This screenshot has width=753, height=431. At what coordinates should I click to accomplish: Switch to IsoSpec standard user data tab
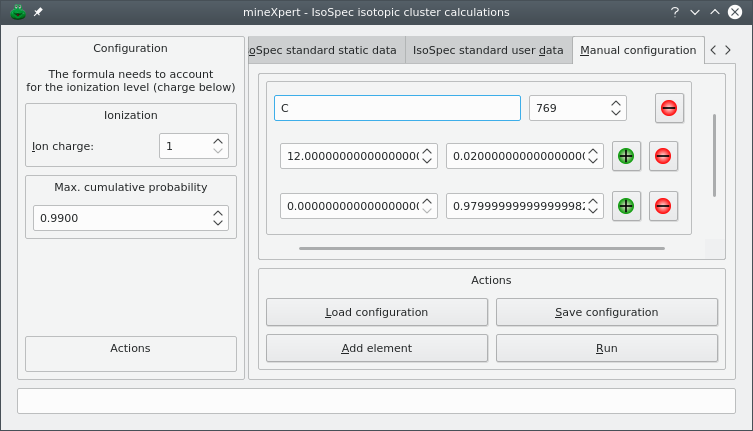(x=488, y=50)
